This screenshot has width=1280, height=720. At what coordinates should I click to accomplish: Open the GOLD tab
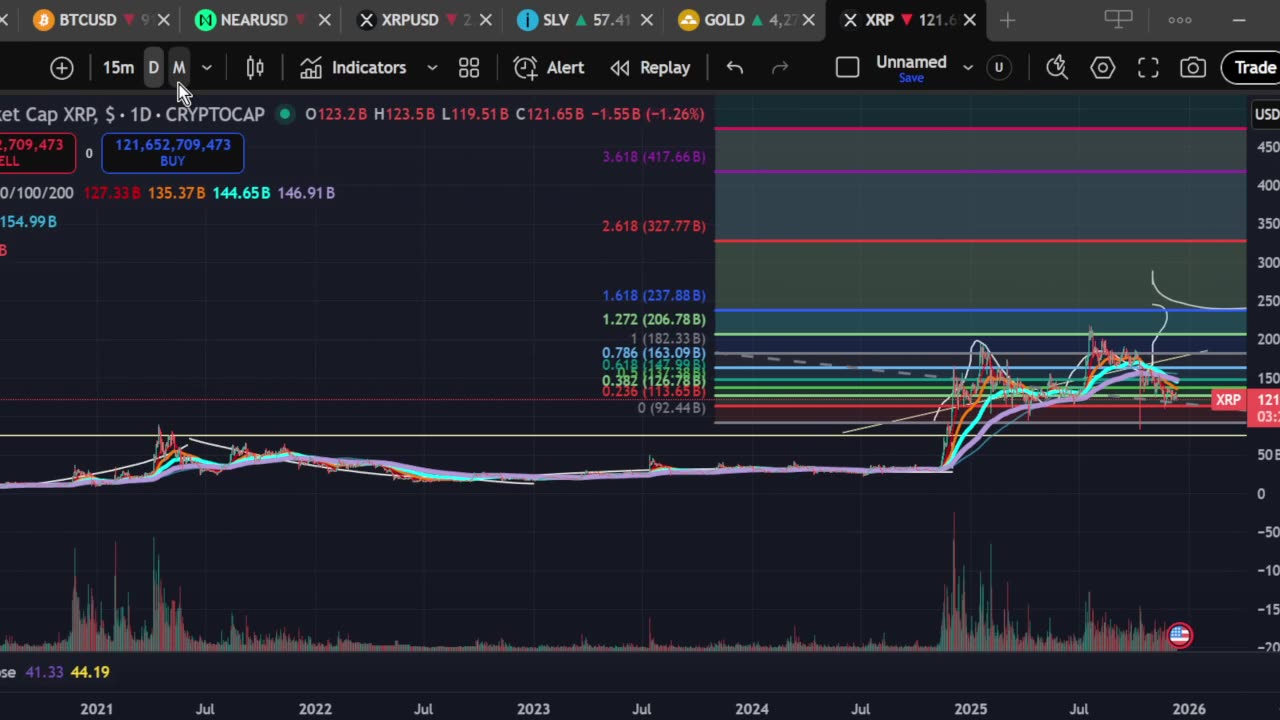pos(736,20)
